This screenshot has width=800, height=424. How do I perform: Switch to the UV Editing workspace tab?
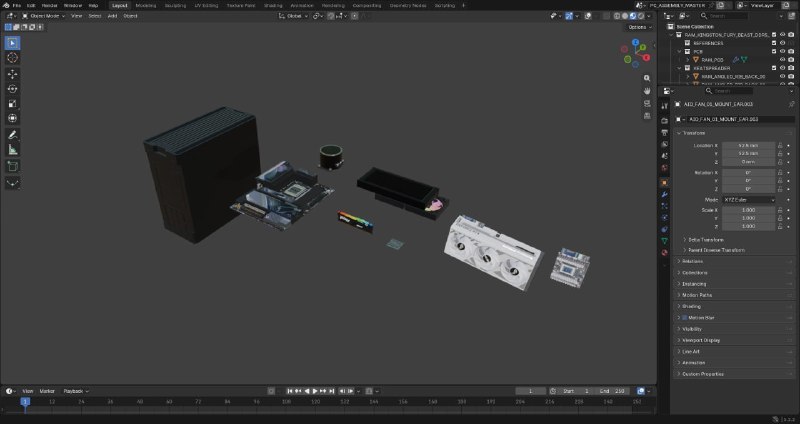(x=206, y=5)
